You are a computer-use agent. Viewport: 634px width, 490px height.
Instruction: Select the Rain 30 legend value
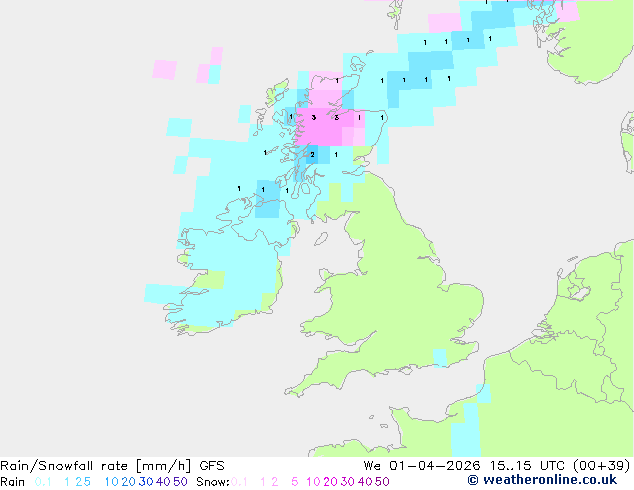point(146,482)
